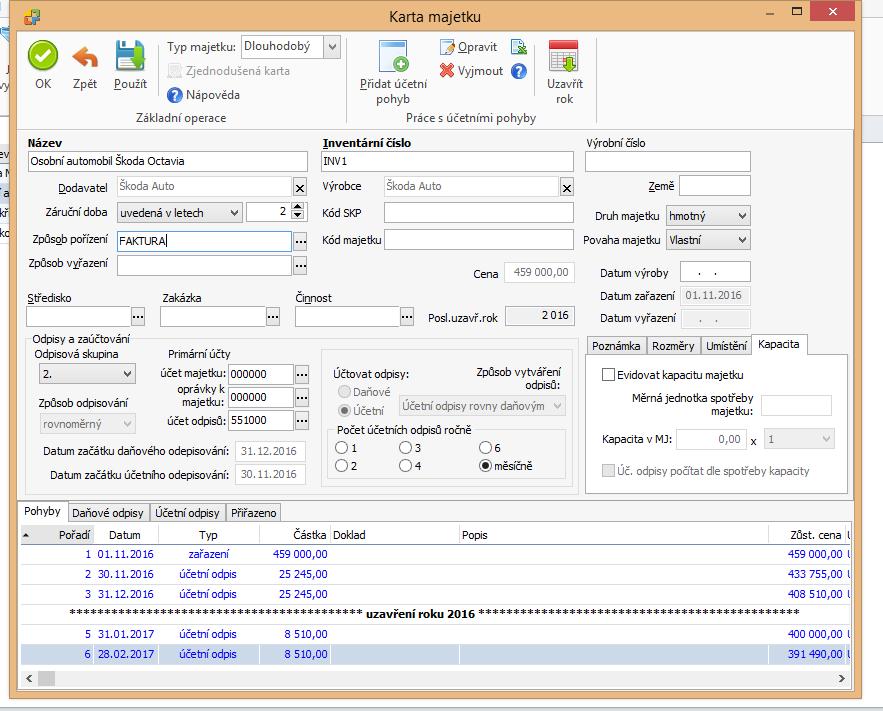The width and height of the screenshot is (883, 711).
Task: Open the Způsob pořízení lookup button
Action: pyautogui.click(x=301, y=242)
